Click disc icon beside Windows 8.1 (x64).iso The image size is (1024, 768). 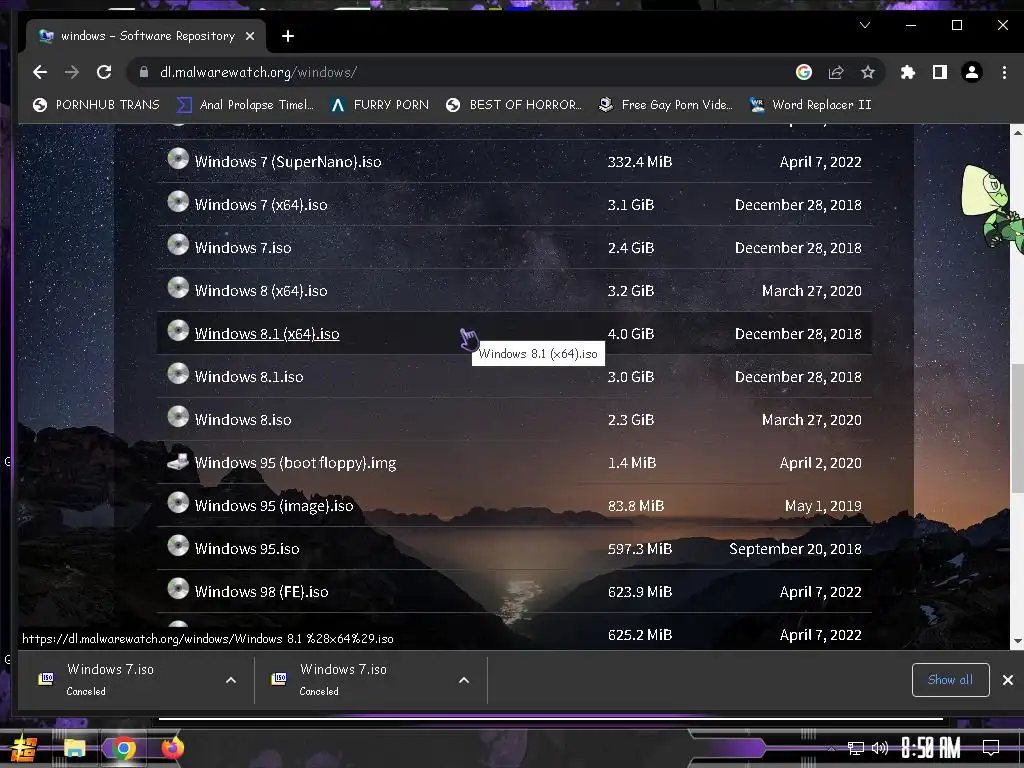coord(178,331)
